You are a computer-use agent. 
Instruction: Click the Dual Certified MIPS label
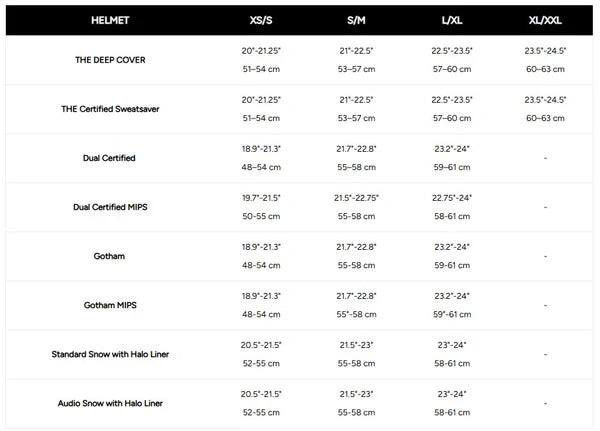pos(110,207)
